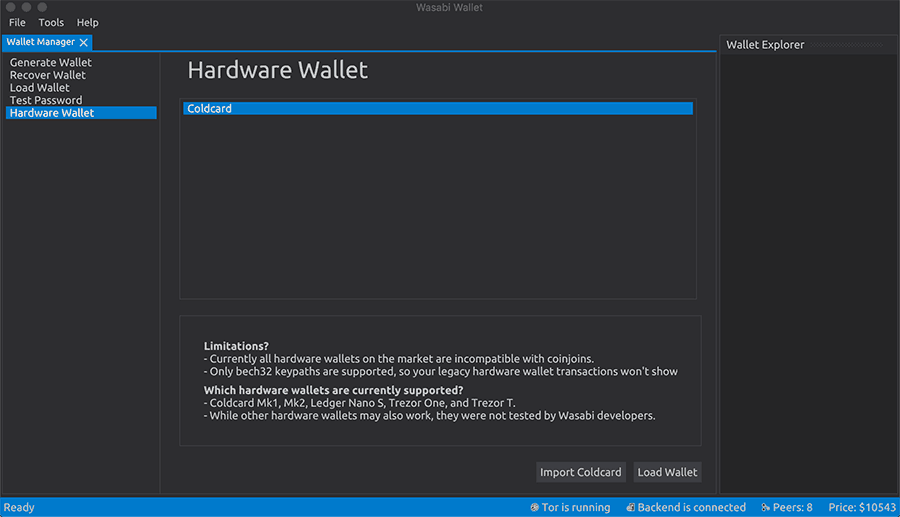This screenshot has height=517, width=900.
Task: Click the Import Coldcard button
Action: point(581,472)
